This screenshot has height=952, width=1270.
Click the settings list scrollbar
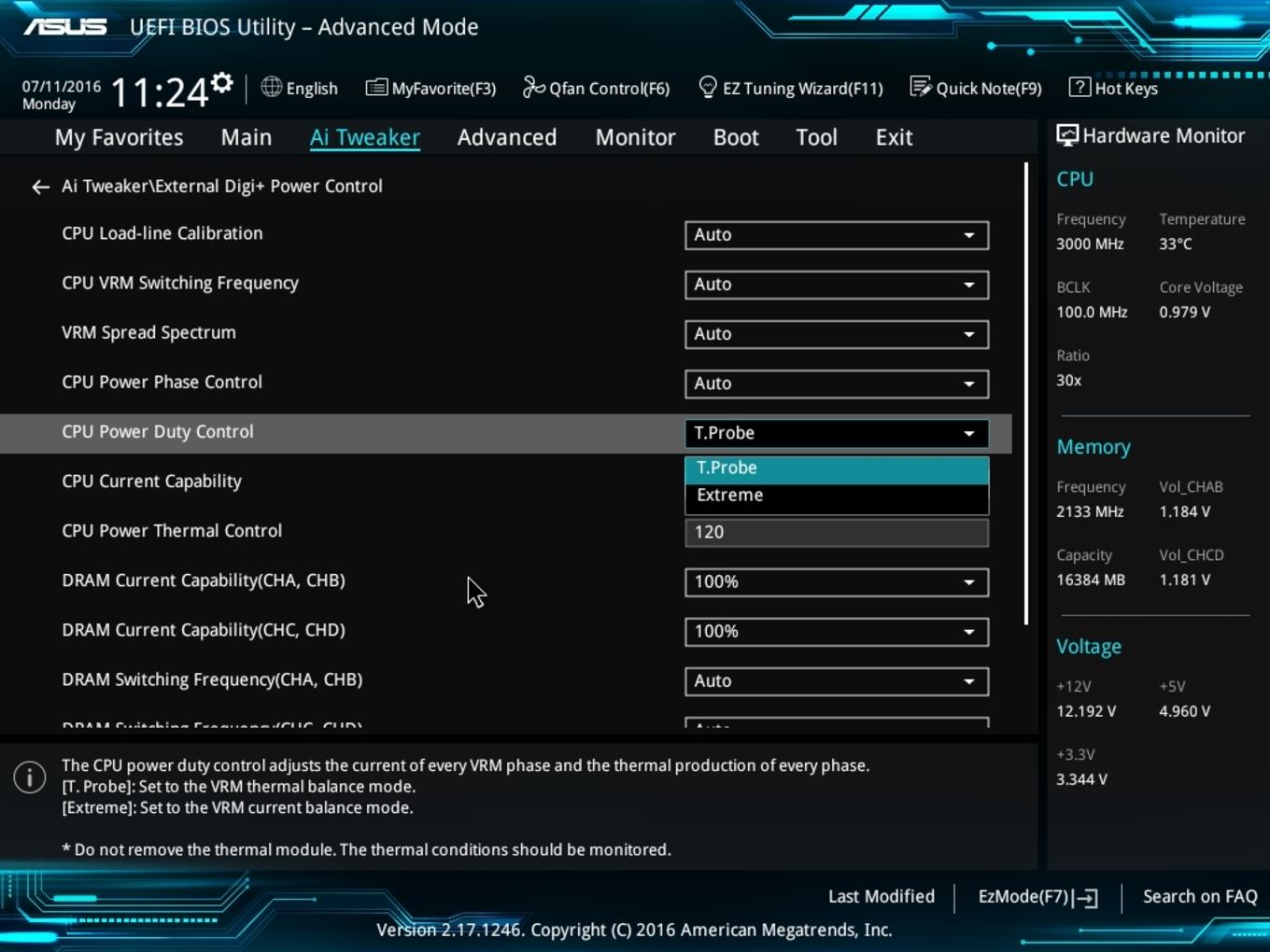[x=1026, y=394]
